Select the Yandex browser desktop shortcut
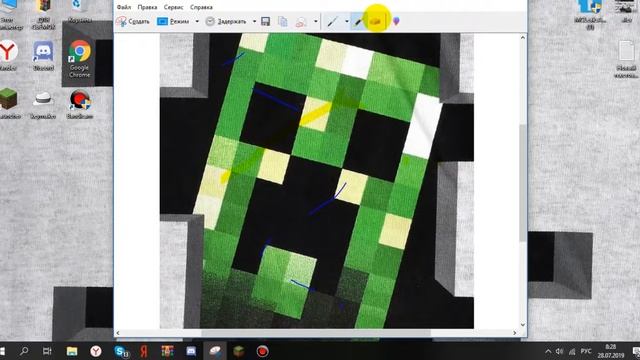 tap(8, 56)
